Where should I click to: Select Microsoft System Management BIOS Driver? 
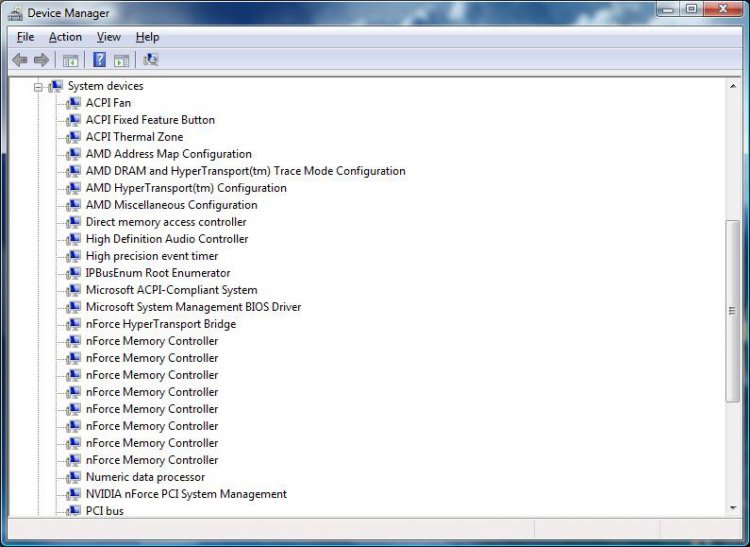click(x=192, y=307)
